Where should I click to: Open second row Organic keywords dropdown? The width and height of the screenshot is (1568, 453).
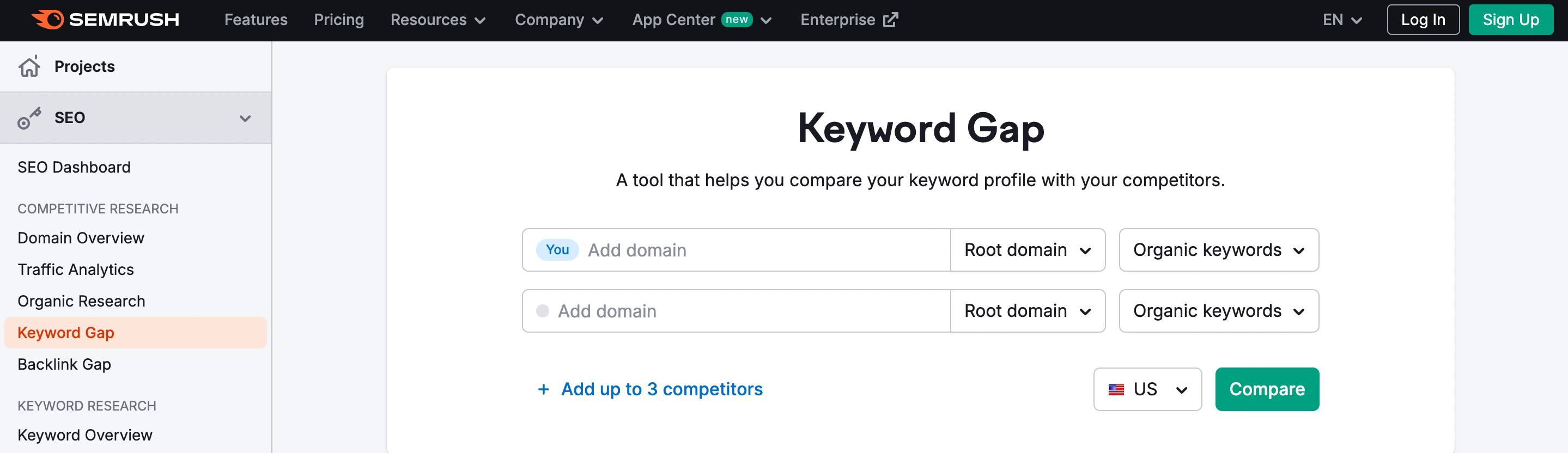pos(1219,311)
